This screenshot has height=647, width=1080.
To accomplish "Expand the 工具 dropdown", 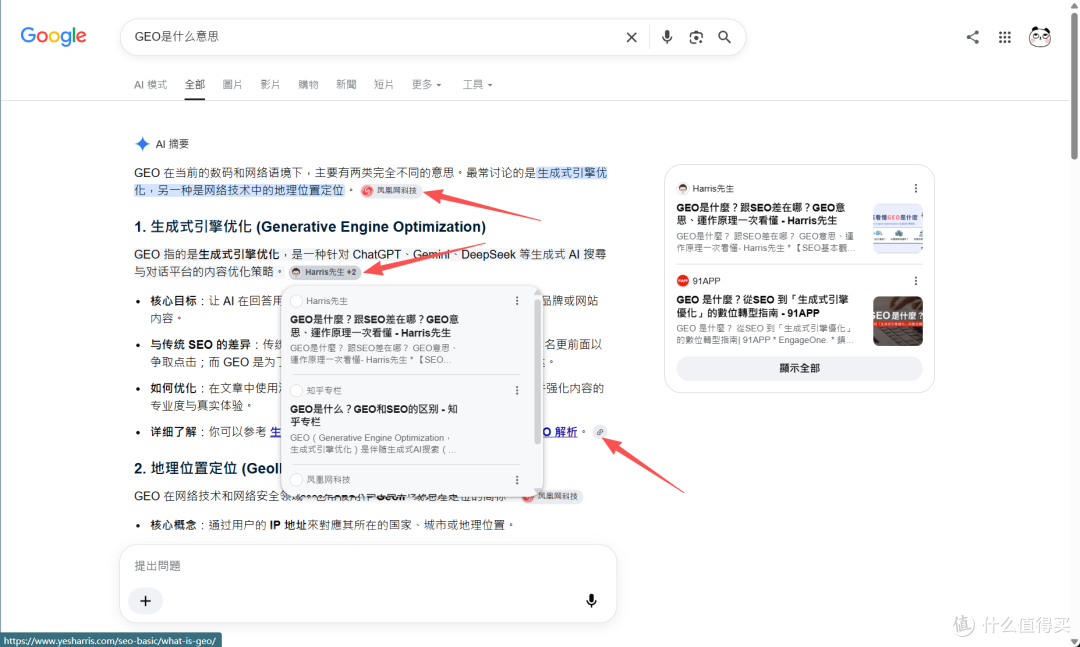I will (477, 84).
